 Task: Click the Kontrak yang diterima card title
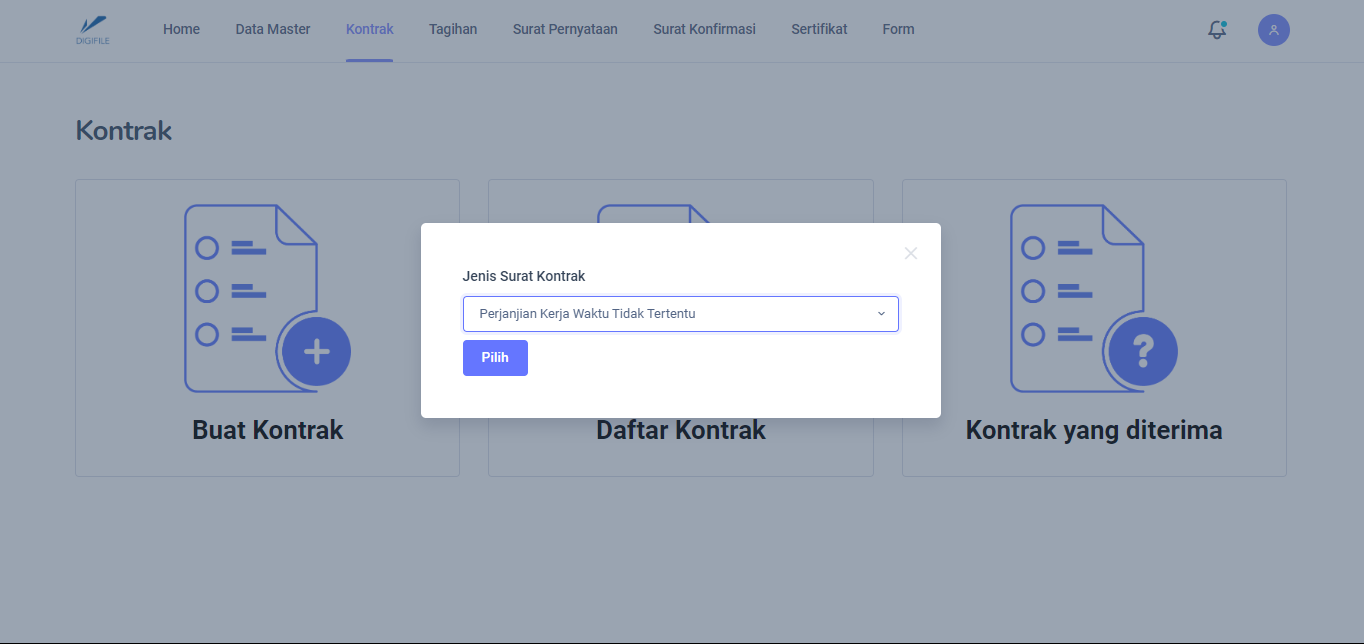point(1093,430)
